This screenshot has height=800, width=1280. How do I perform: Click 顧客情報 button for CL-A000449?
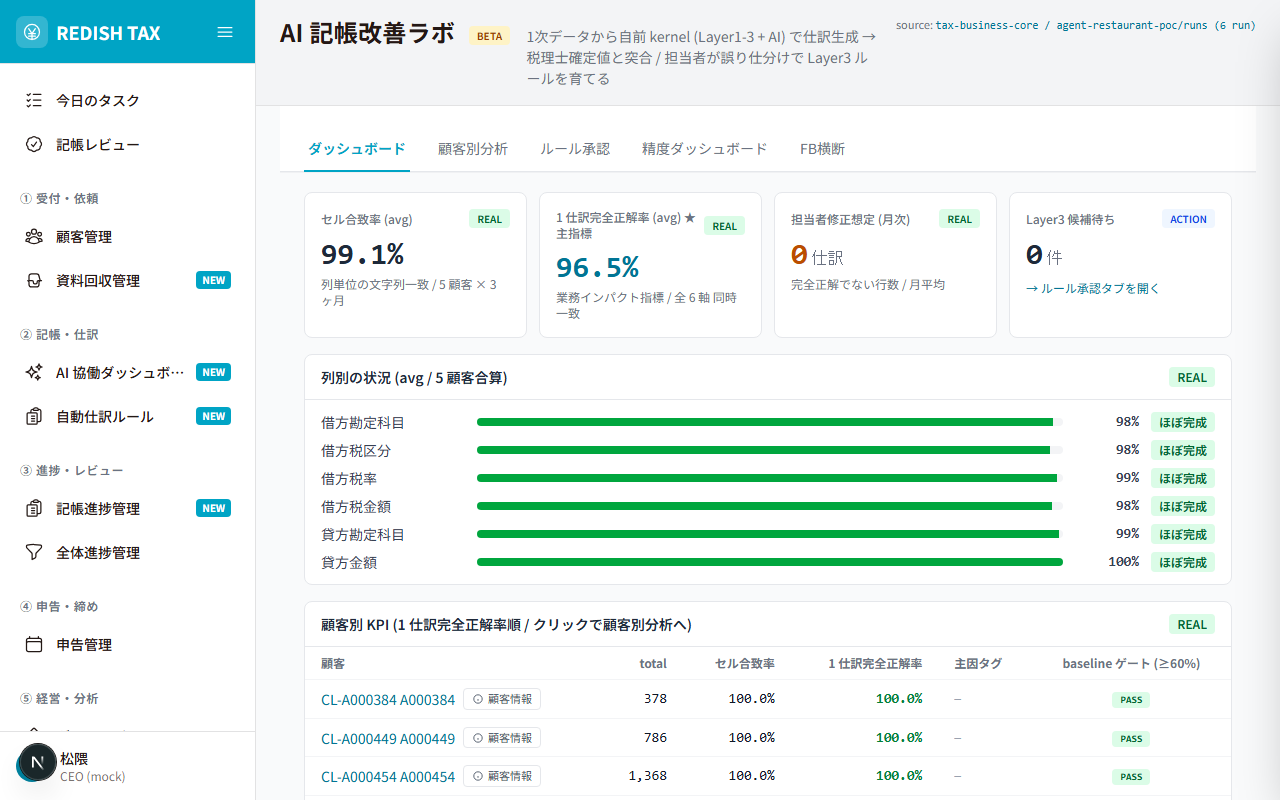pyautogui.click(x=502, y=737)
